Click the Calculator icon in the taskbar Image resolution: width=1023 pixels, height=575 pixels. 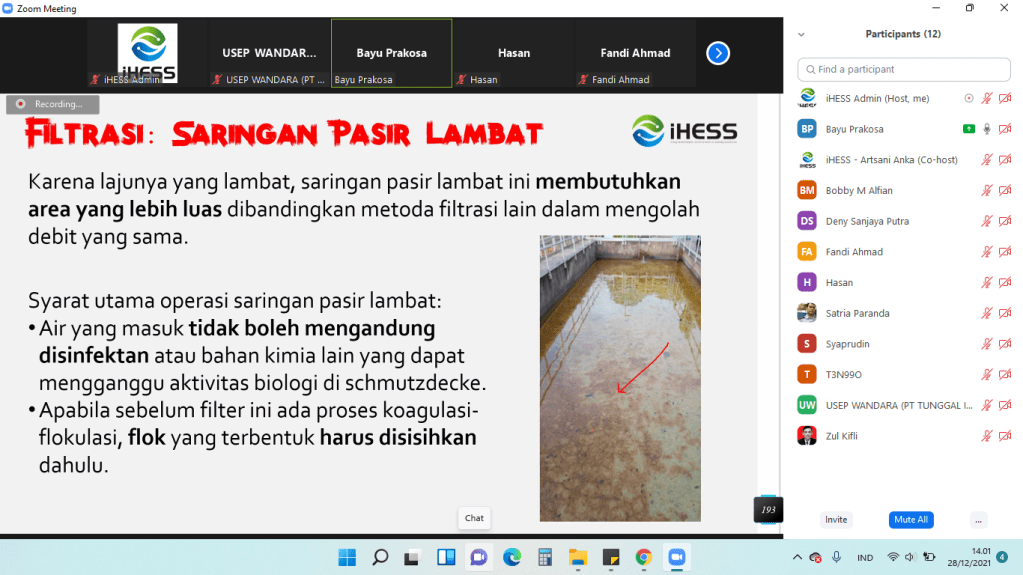click(x=545, y=557)
